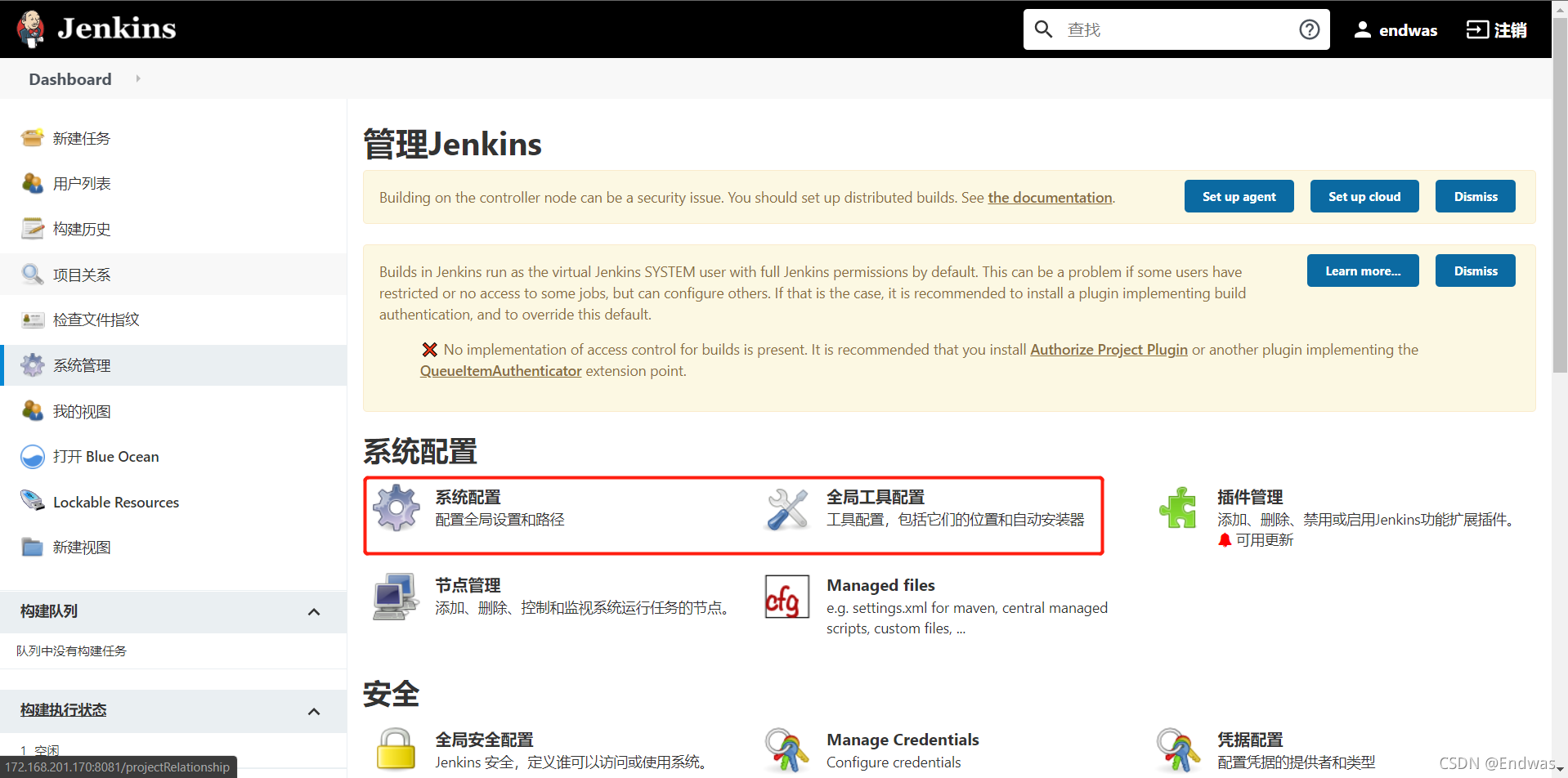This screenshot has height=778, width=1568.
Task: Click the 凭据配置 keys icon
Action: [x=1178, y=750]
